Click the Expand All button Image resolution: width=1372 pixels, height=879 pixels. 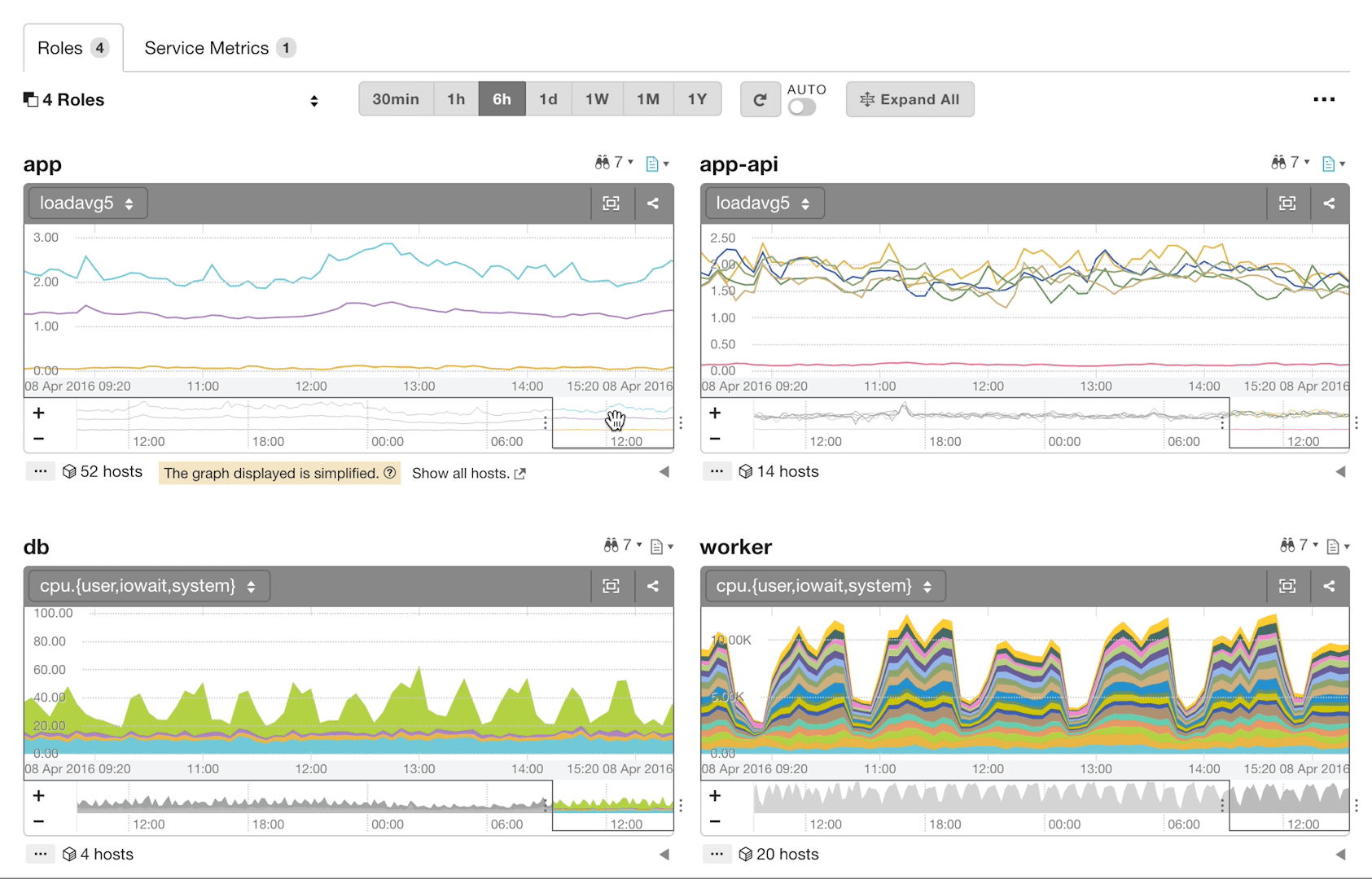pos(910,98)
